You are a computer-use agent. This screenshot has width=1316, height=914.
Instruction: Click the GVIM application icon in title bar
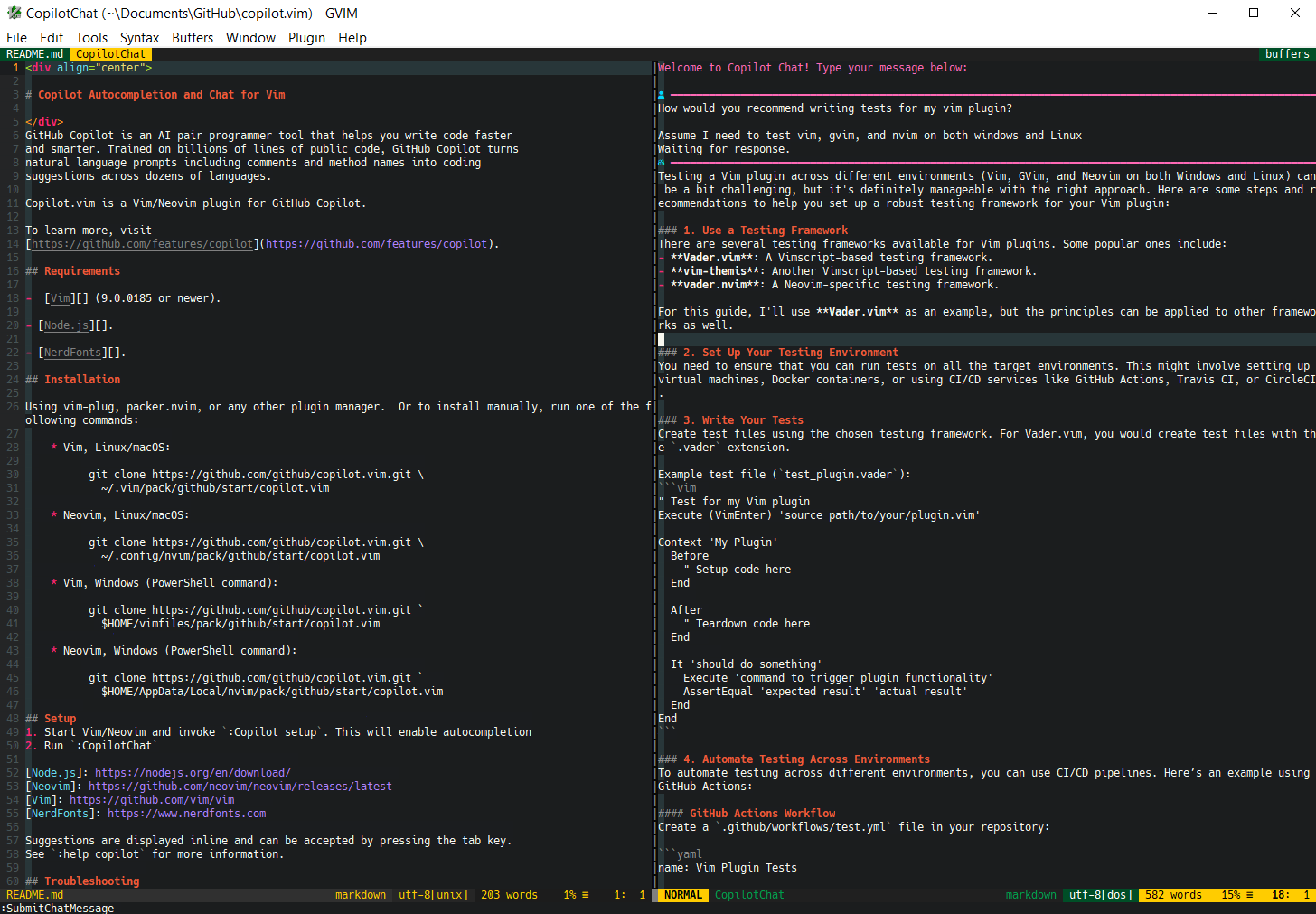pyautogui.click(x=14, y=13)
